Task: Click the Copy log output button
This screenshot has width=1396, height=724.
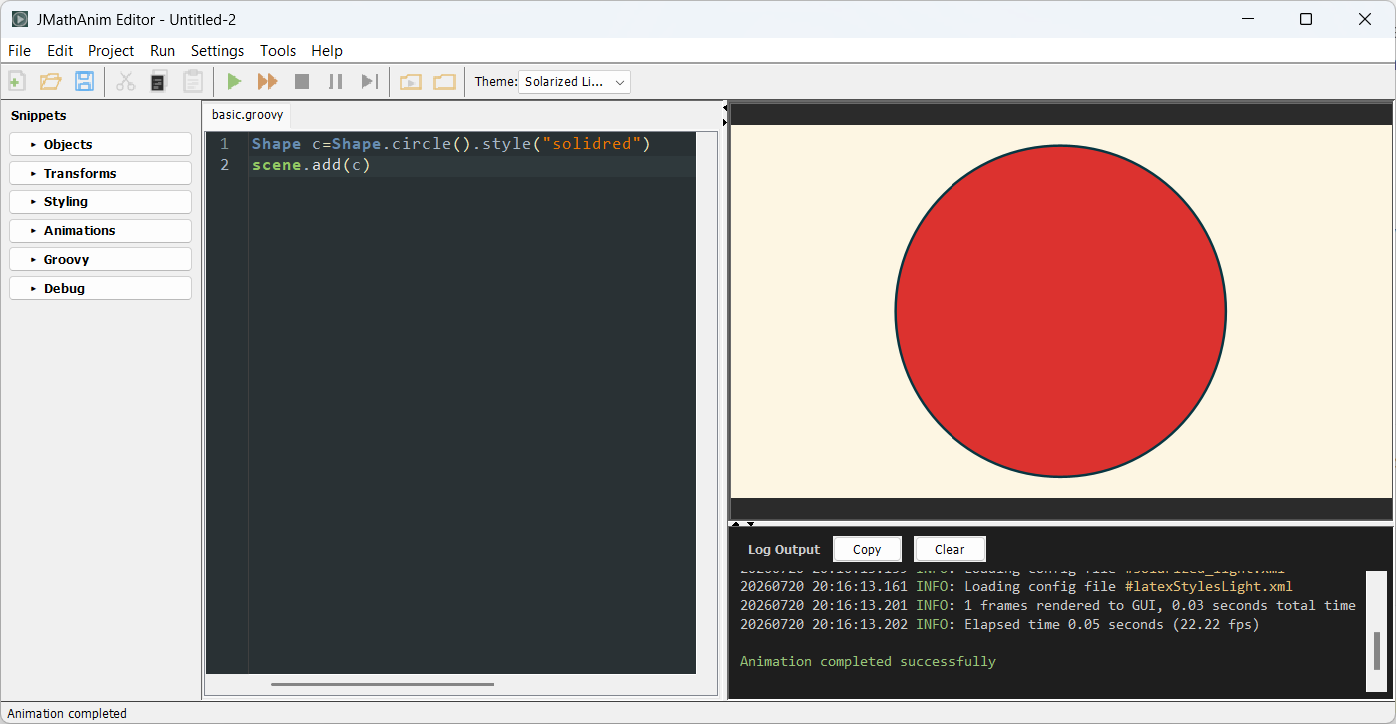Action: (x=867, y=549)
